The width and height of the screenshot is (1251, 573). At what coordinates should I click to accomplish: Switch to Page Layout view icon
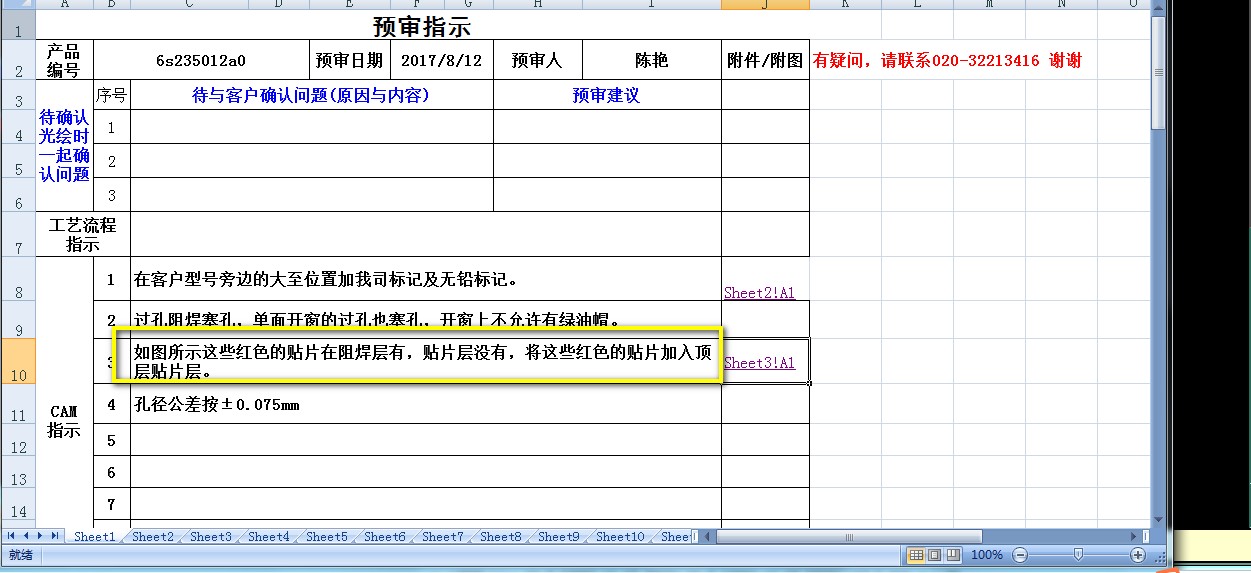[935, 554]
